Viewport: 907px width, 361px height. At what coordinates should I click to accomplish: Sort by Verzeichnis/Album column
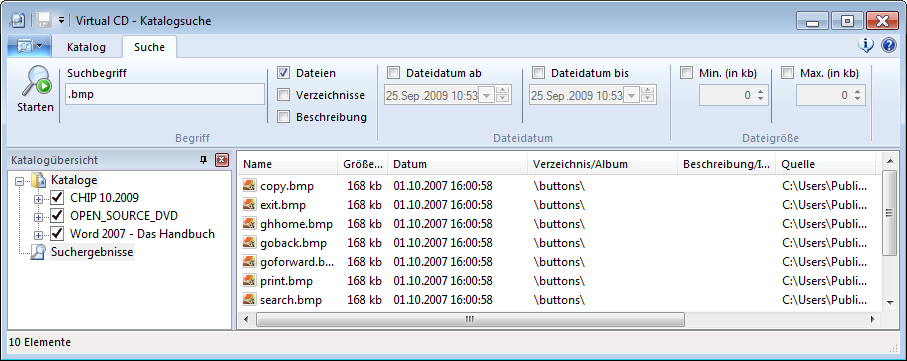(x=602, y=164)
